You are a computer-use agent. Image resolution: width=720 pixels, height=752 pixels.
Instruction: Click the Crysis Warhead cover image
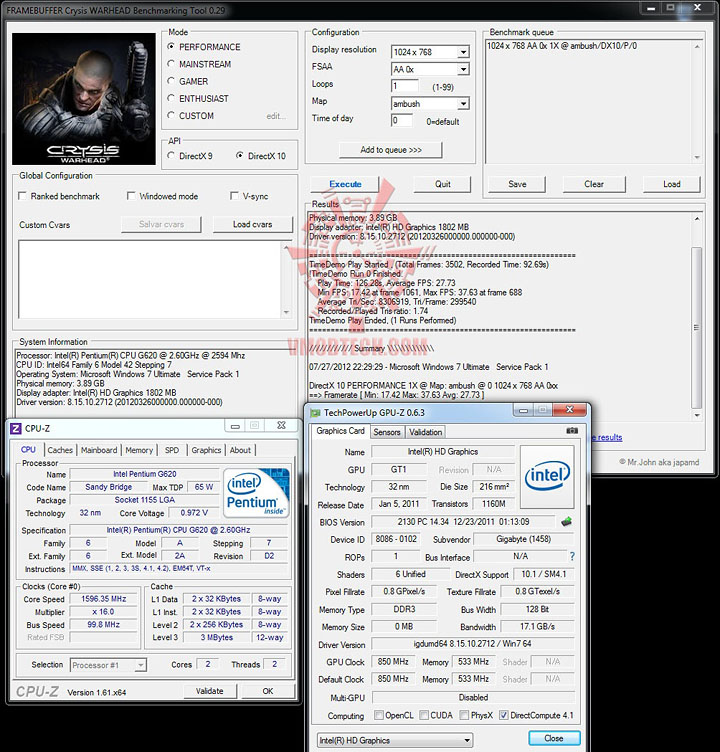click(84, 99)
